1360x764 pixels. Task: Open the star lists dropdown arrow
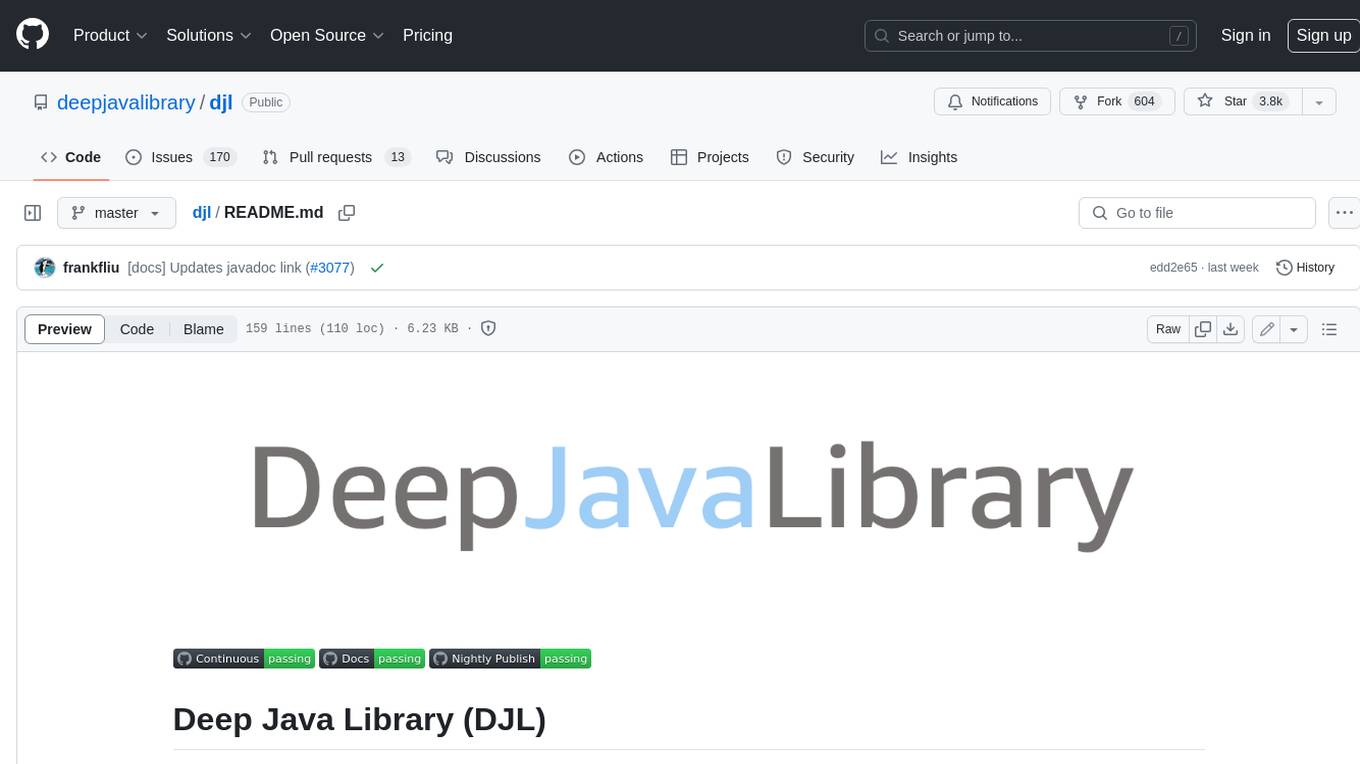[1319, 102]
